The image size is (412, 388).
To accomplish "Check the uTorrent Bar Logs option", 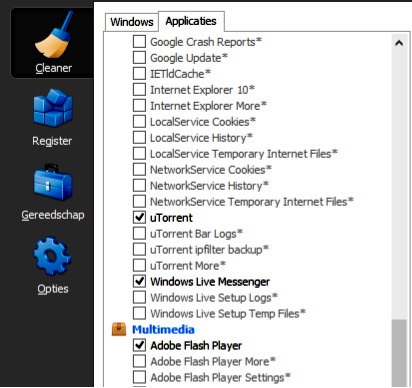I will coord(139,234).
